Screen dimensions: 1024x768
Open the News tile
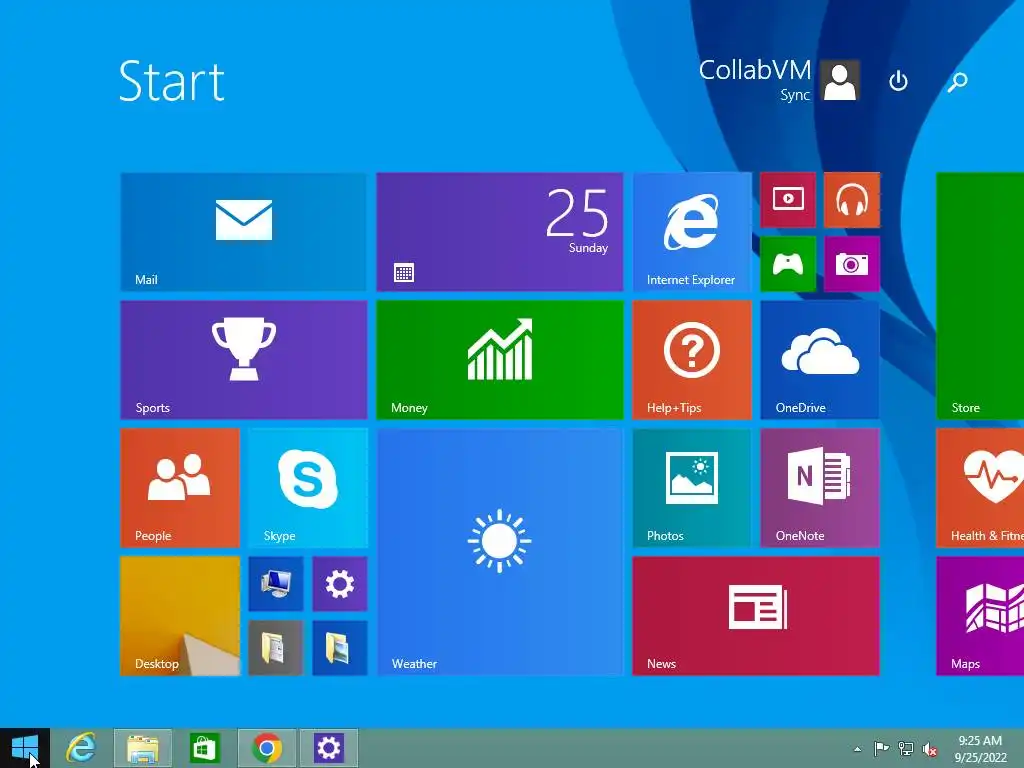(x=756, y=616)
